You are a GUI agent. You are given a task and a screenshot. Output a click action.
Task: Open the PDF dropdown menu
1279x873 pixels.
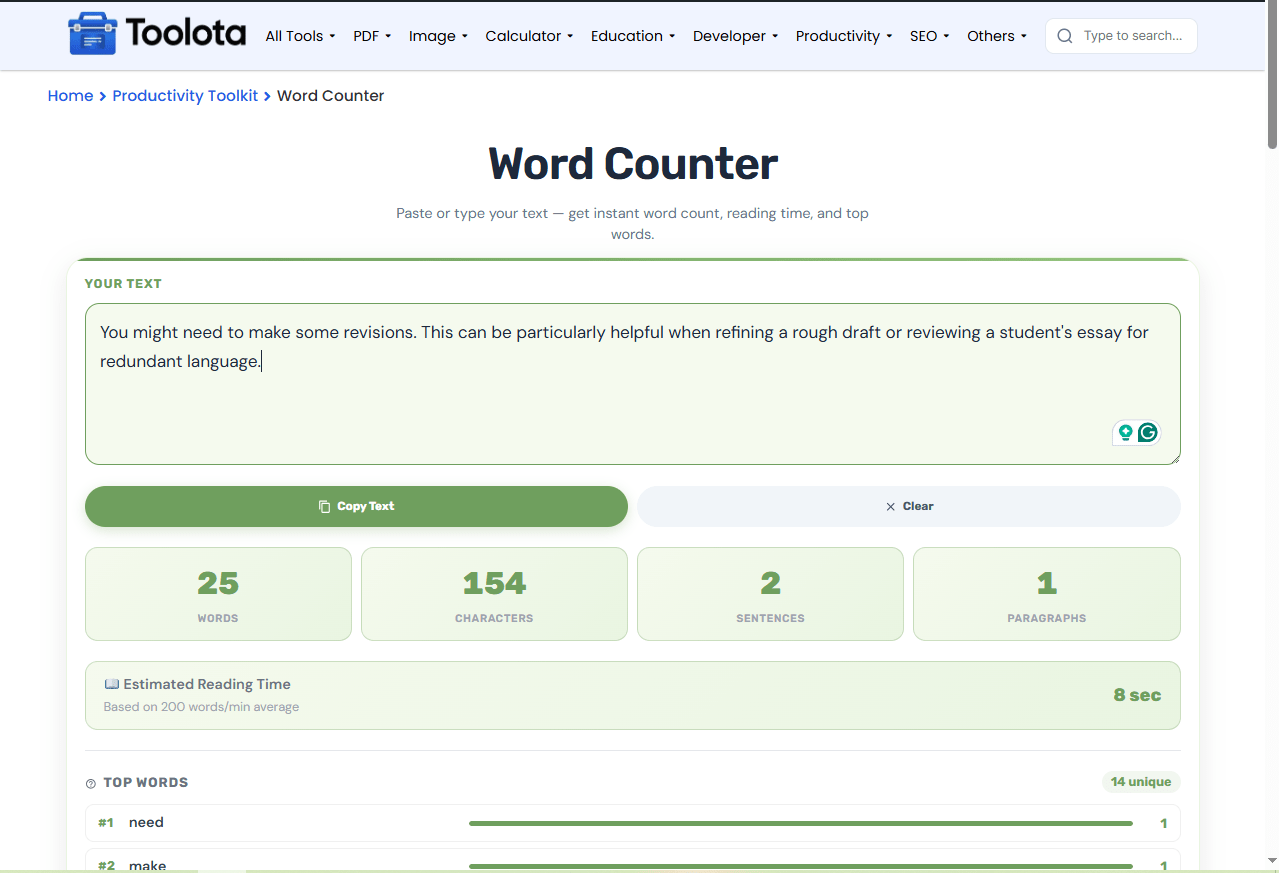point(372,36)
